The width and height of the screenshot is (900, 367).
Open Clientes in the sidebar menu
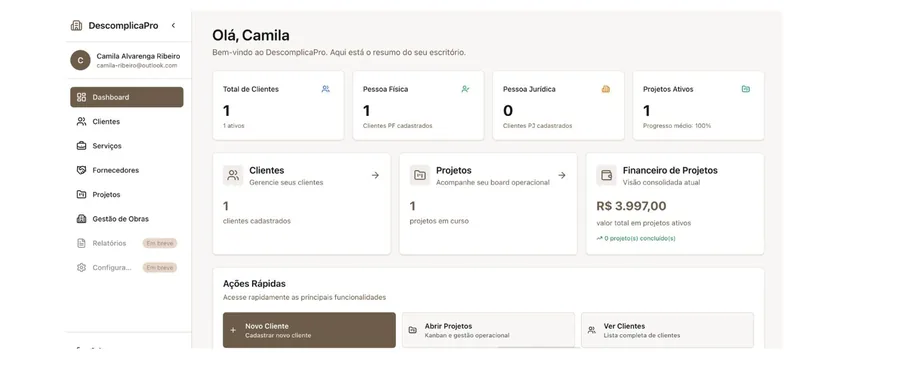point(127,122)
